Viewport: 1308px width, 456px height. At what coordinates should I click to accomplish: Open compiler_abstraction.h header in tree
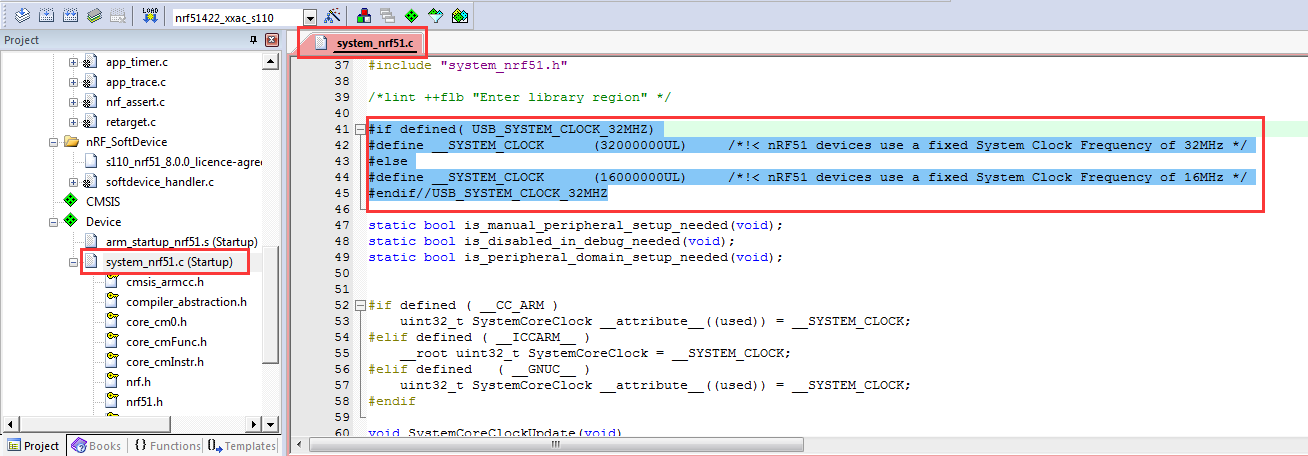coord(186,302)
